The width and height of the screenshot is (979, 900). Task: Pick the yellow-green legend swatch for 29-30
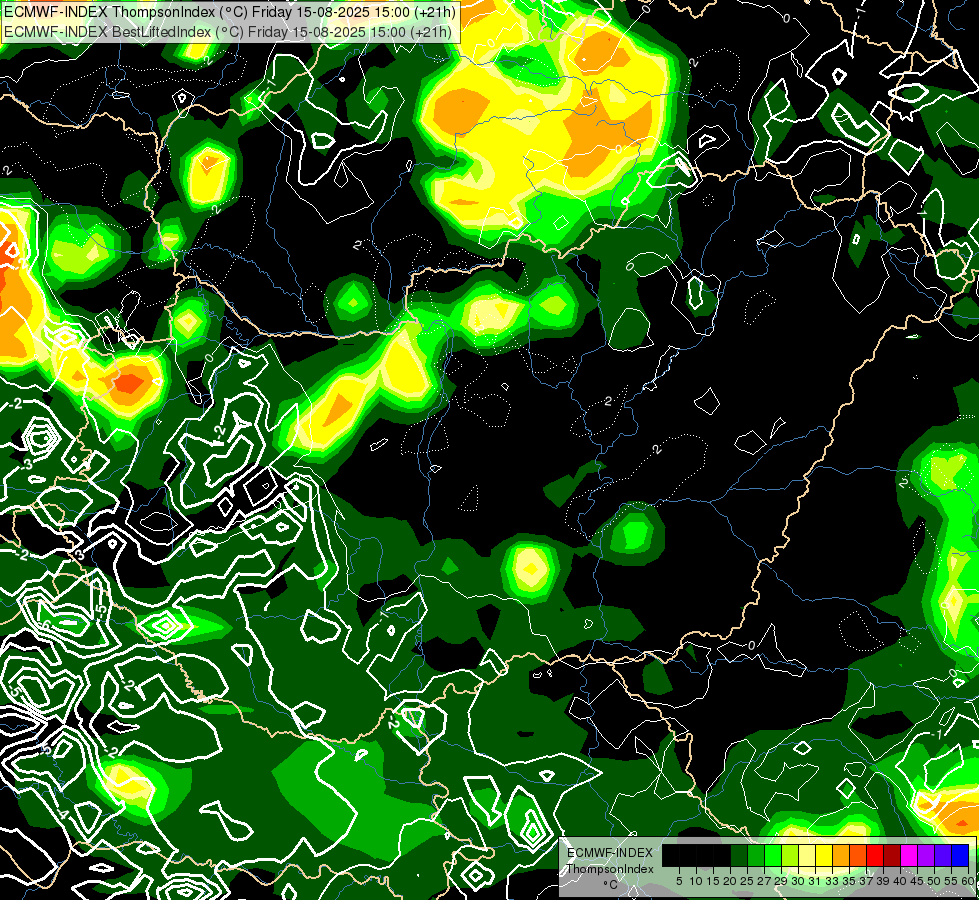[x=790, y=855]
